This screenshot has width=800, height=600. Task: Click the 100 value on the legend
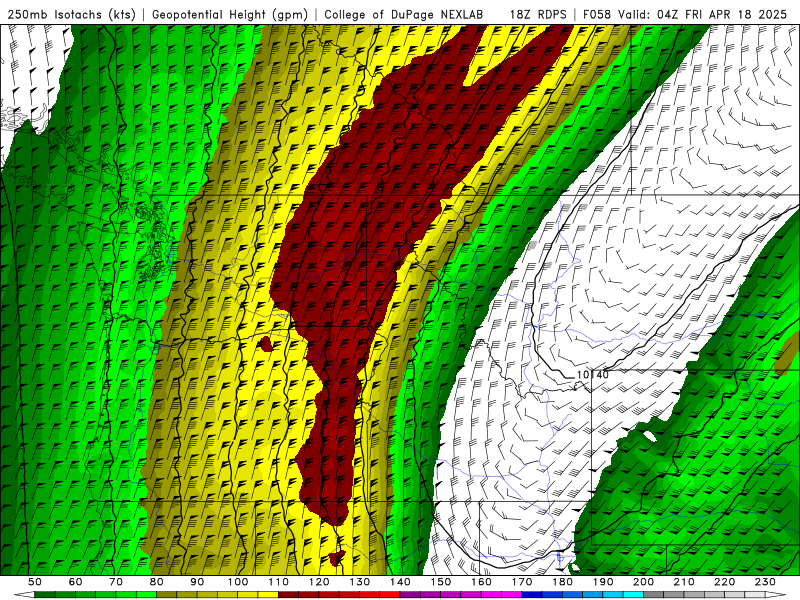[x=238, y=582]
